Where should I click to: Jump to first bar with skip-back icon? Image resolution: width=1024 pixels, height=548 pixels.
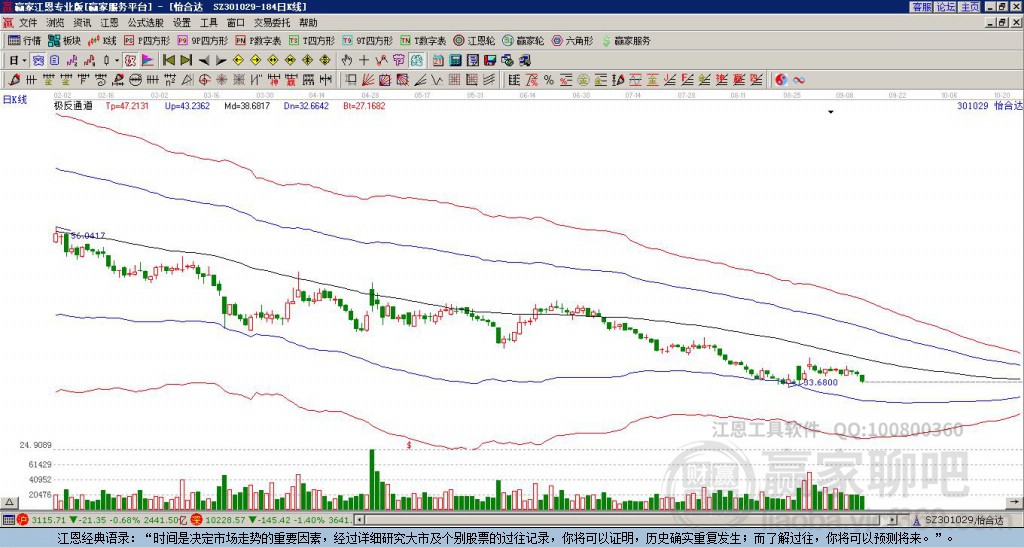(168, 61)
